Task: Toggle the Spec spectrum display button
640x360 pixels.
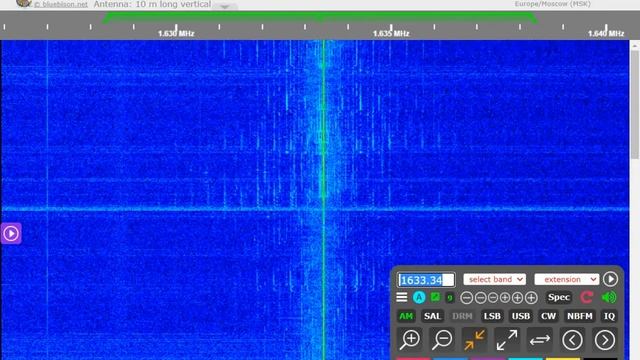Action: [559, 297]
